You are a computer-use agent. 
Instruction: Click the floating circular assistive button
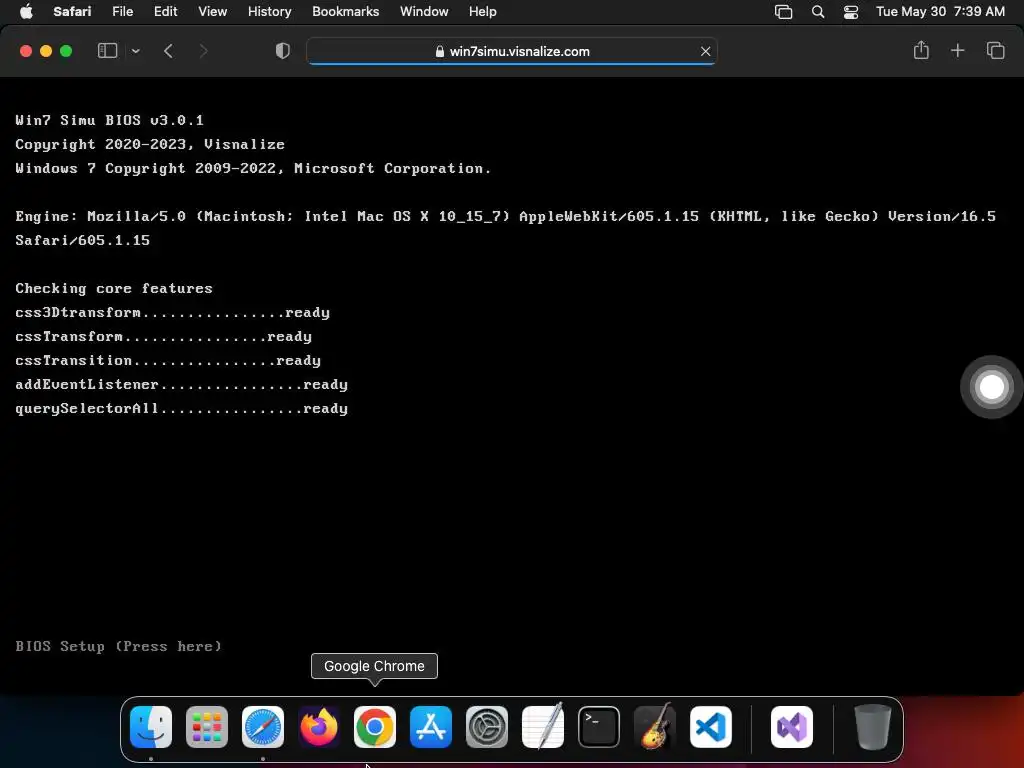click(x=991, y=387)
